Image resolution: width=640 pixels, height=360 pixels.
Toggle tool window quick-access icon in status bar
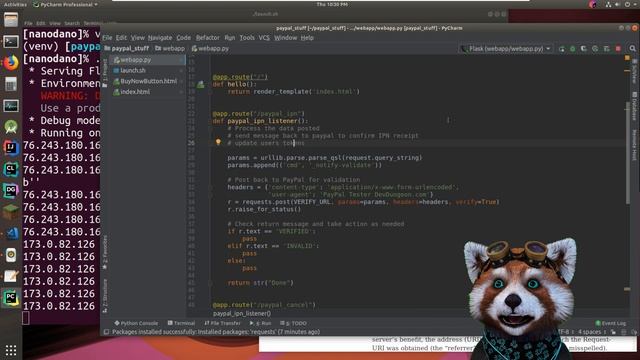tap(106, 332)
